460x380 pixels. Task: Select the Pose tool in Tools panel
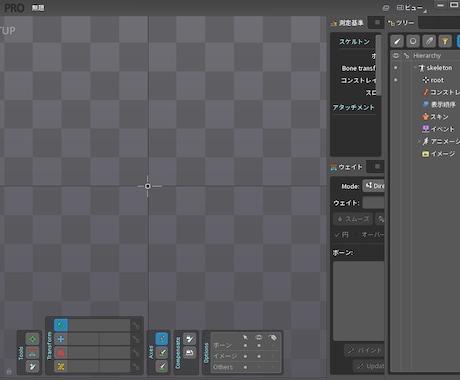(x=32, y=339)
